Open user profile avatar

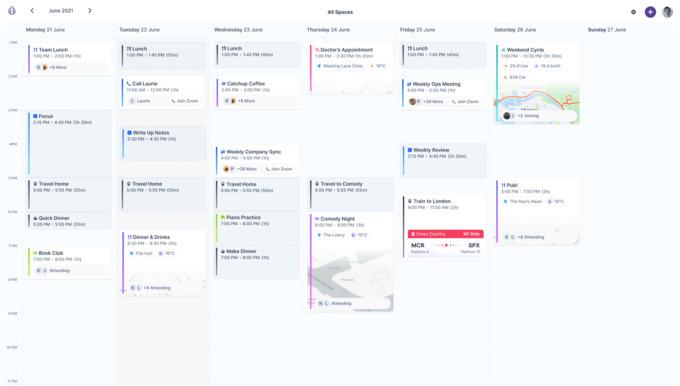coord(667,12)
